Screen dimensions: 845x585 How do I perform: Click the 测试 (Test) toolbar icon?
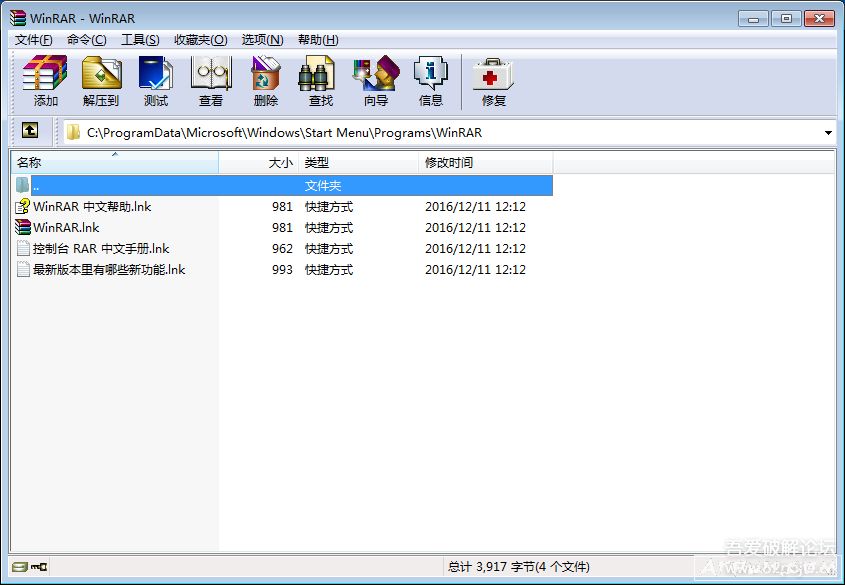(156, 73)
